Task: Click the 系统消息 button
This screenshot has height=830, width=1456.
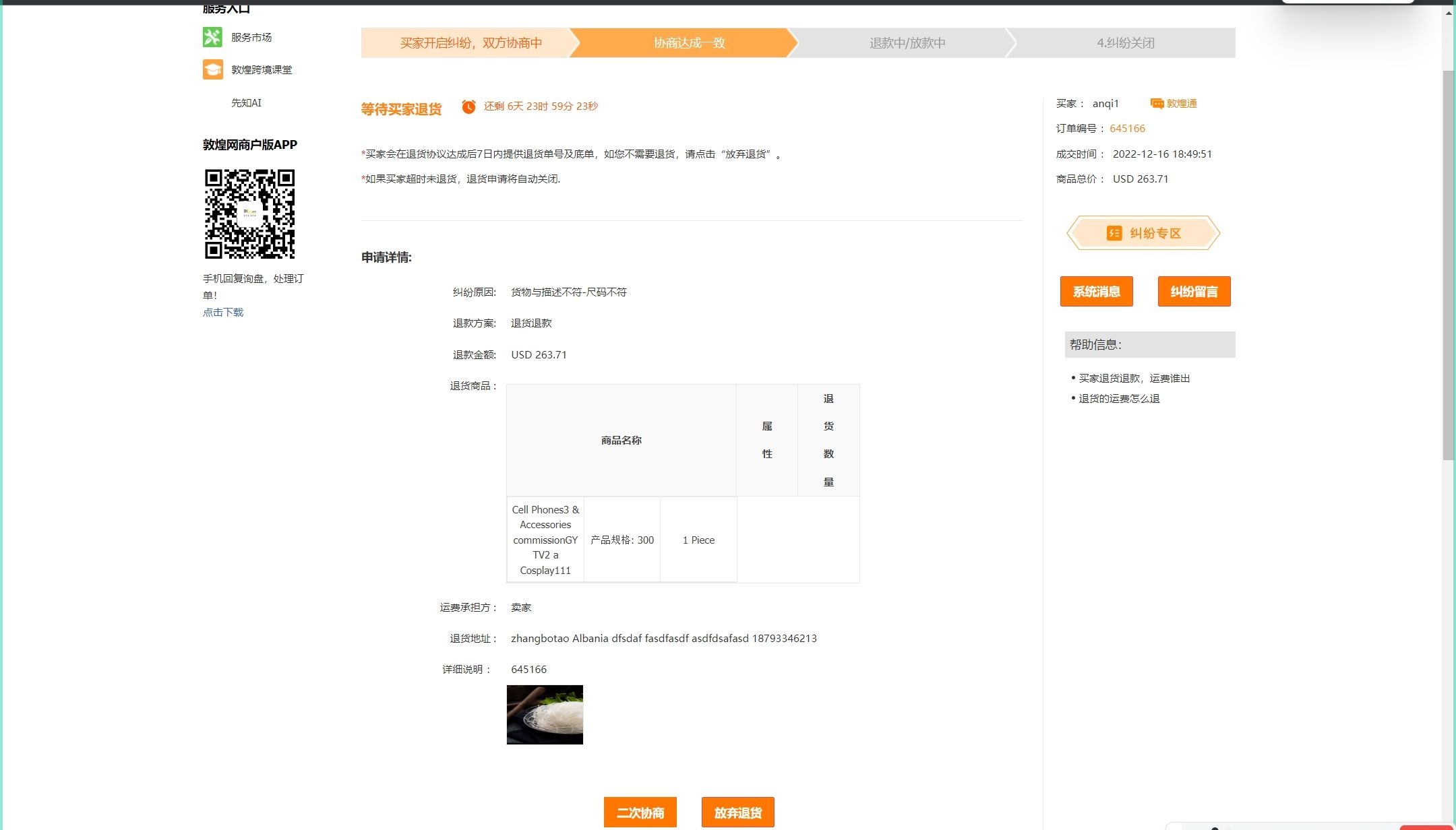Action: click(1097, 291)
